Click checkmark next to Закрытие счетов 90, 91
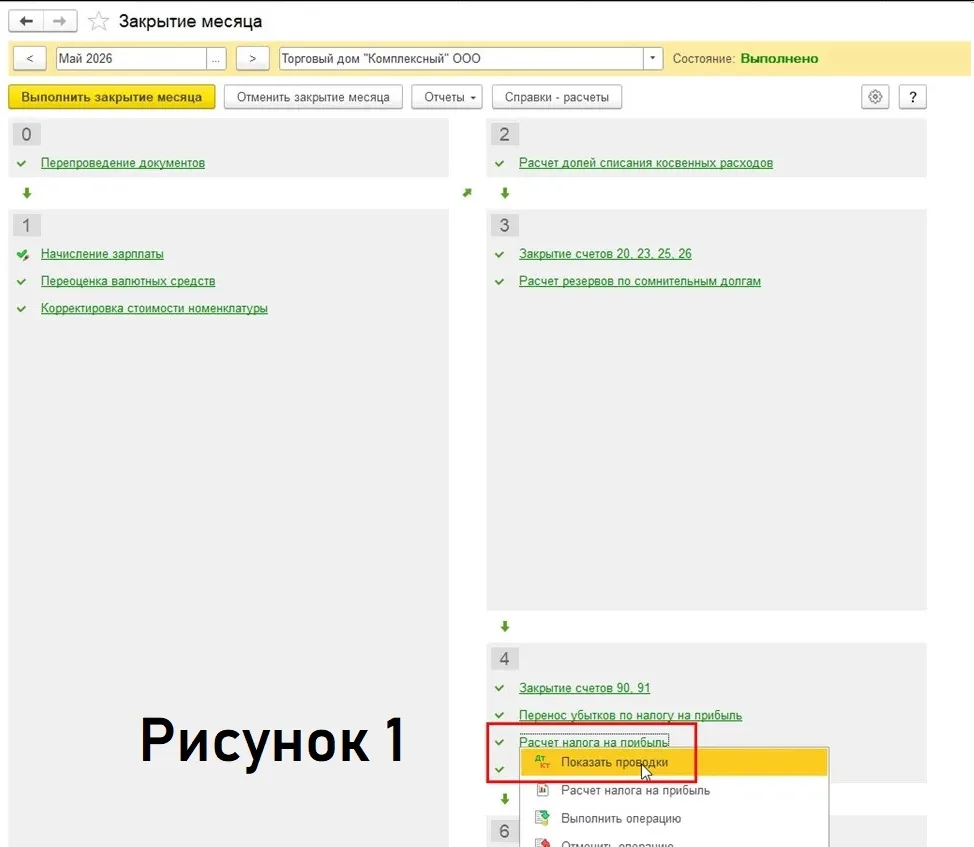Screen dimensions: 974x847 (499, 688)
